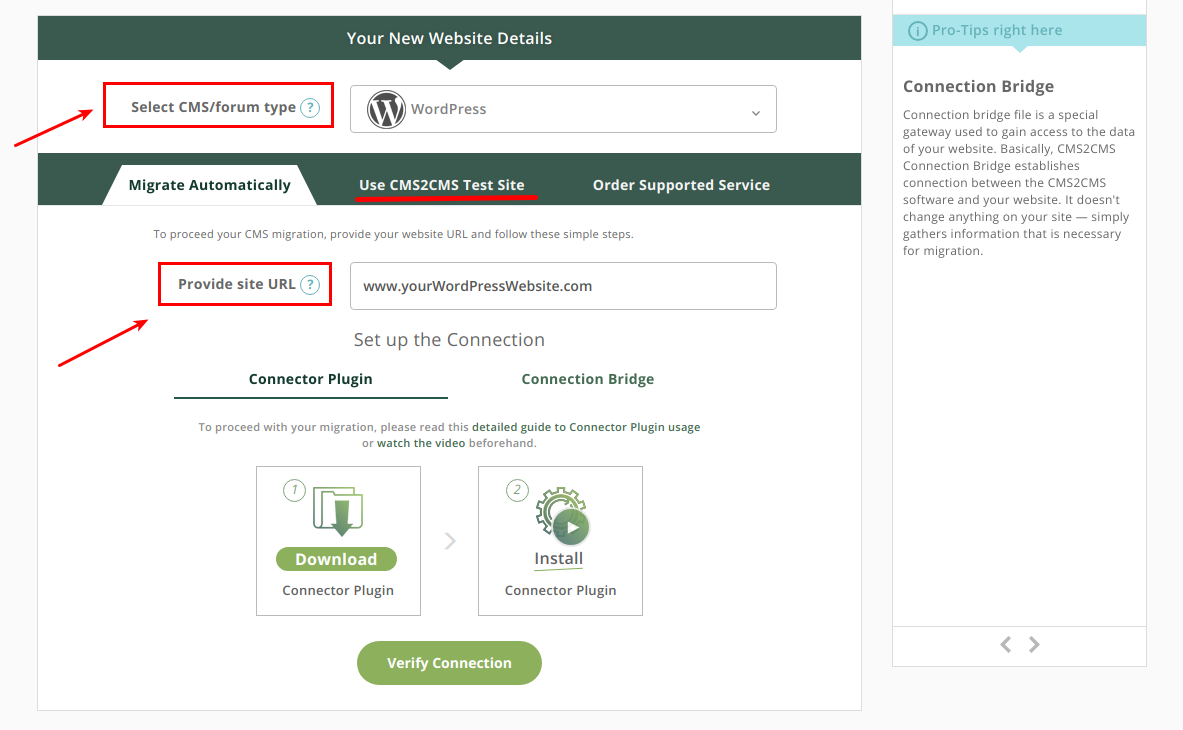Click the Connection Bridge pro-tip title
1183x730 pixels.
[x=979, y=87]
